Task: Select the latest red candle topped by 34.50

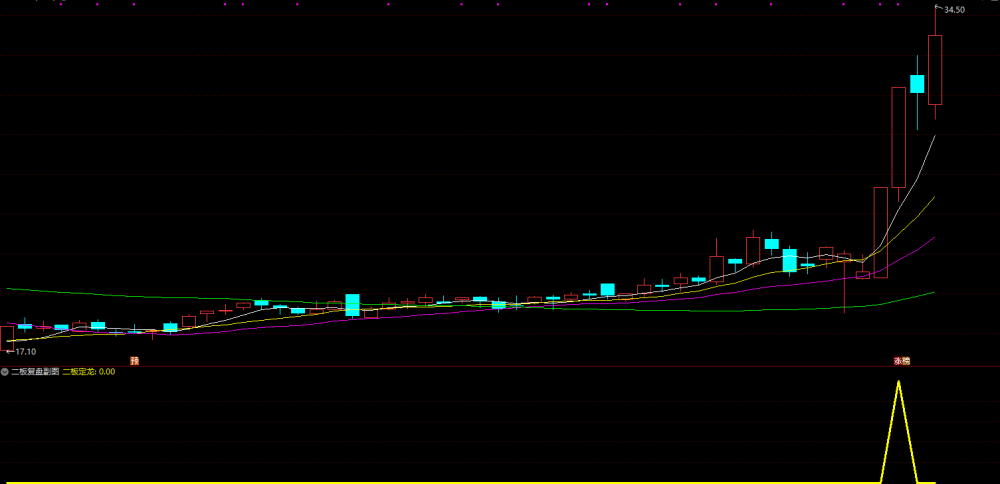Action: [x=935, y=70]
